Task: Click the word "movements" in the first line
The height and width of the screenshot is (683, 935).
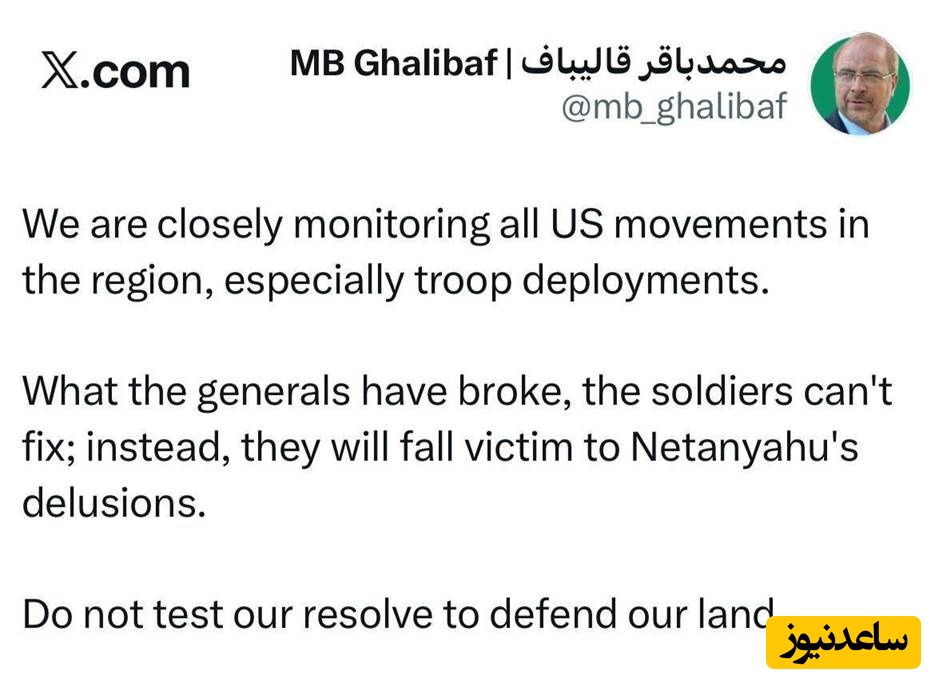Action: [x=718, y=224]
